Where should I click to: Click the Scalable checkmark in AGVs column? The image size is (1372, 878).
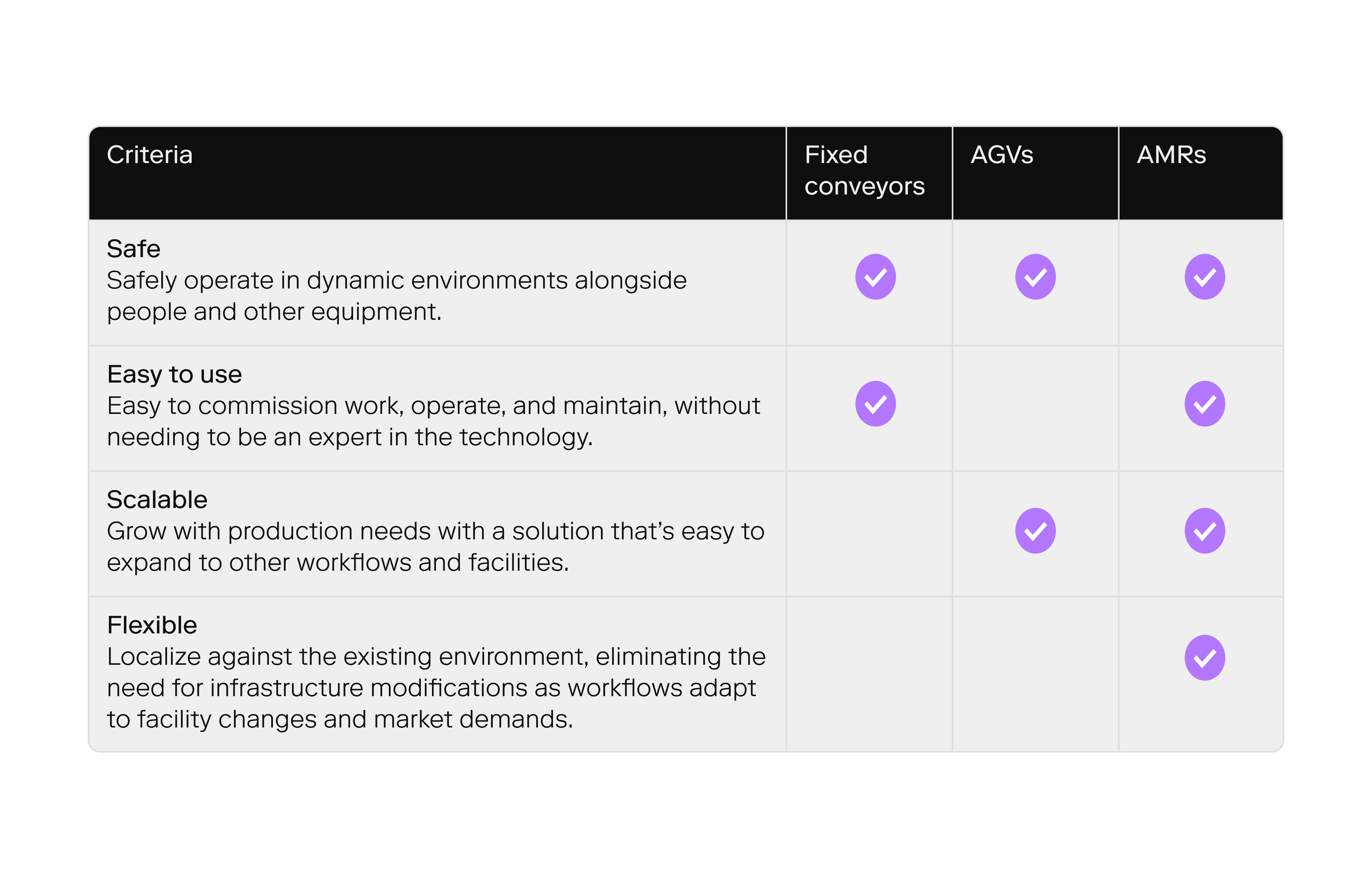click(x=1035, y=531)
